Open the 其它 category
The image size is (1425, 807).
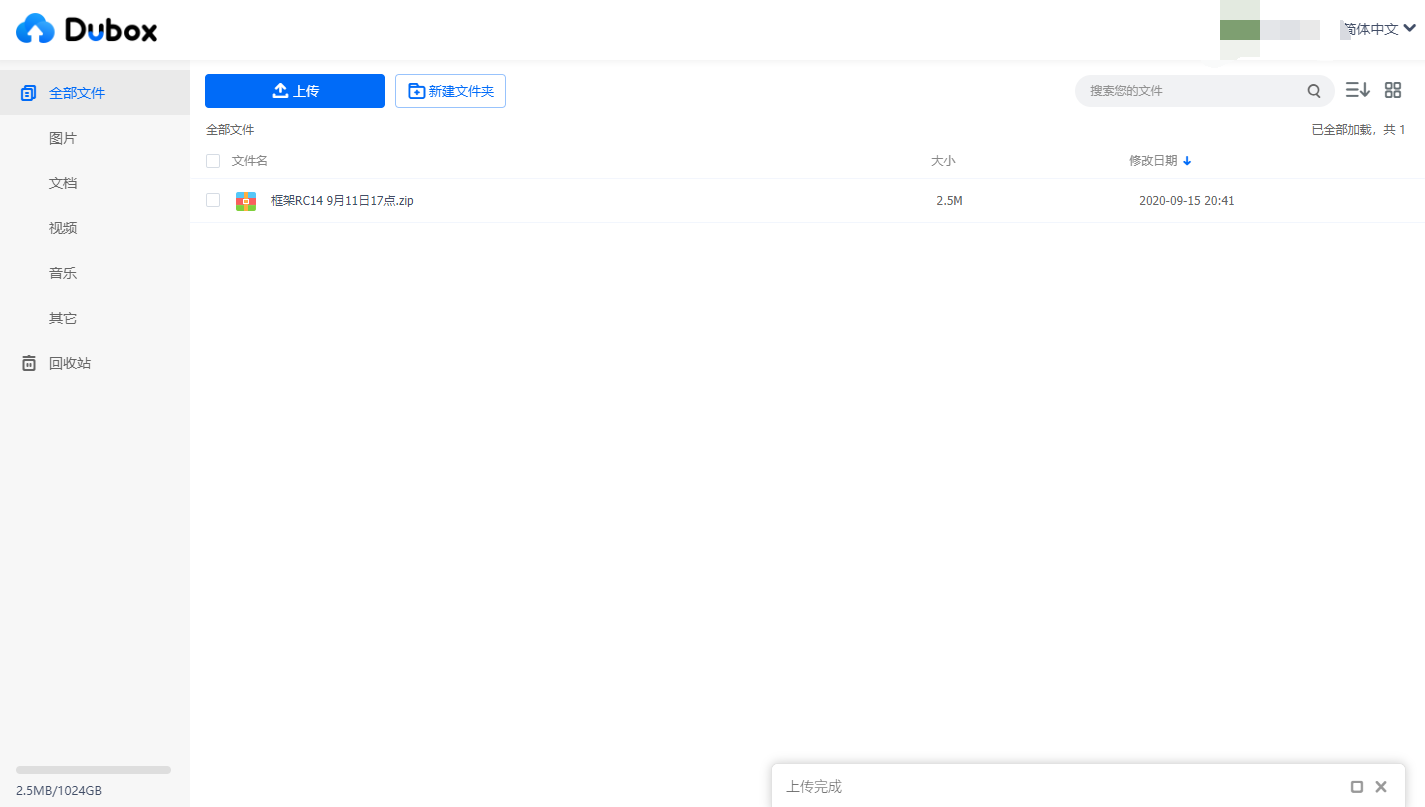click(x=63, y=318)
